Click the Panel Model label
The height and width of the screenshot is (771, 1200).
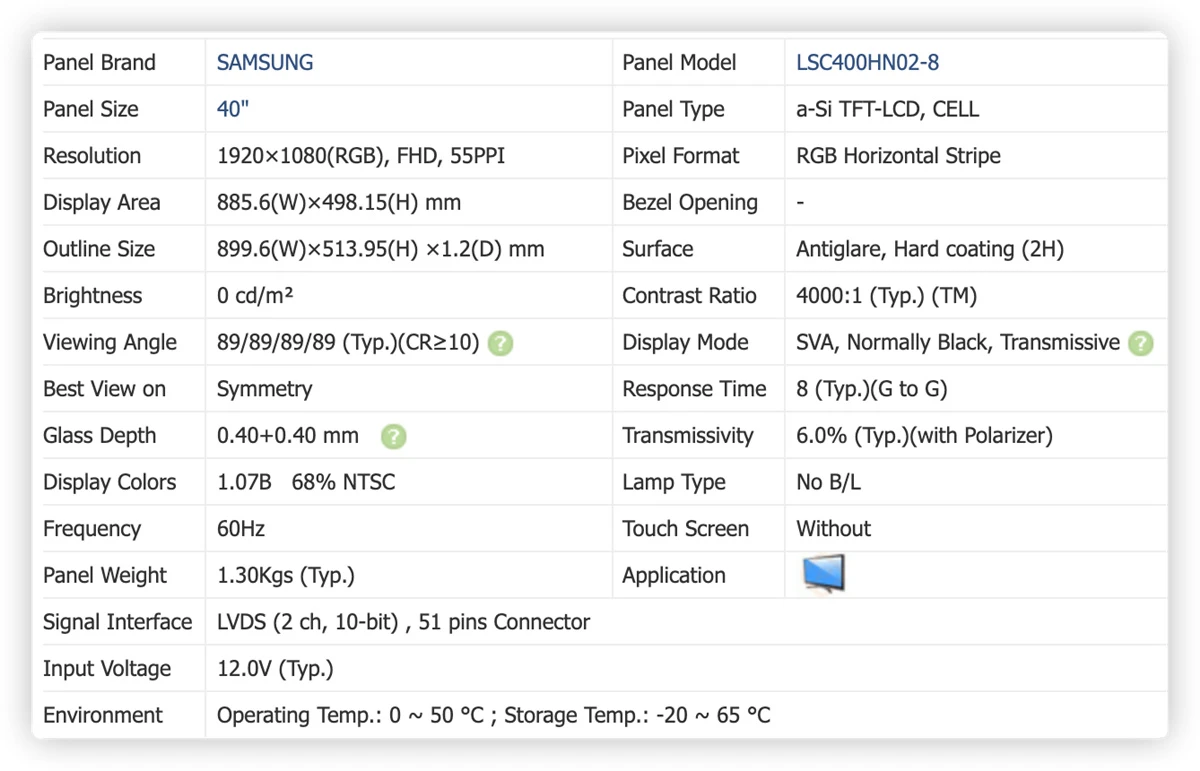[x=679, y=62]
